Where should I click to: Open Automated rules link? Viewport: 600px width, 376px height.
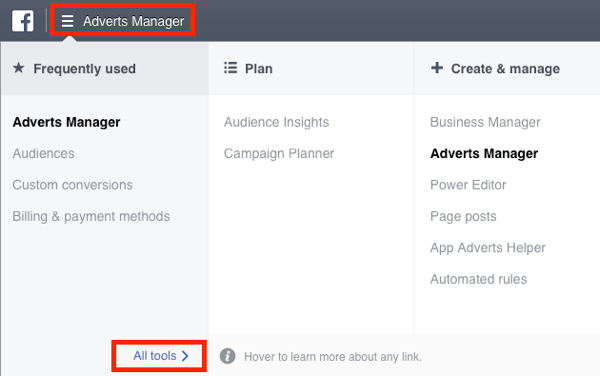click(478, 279)
